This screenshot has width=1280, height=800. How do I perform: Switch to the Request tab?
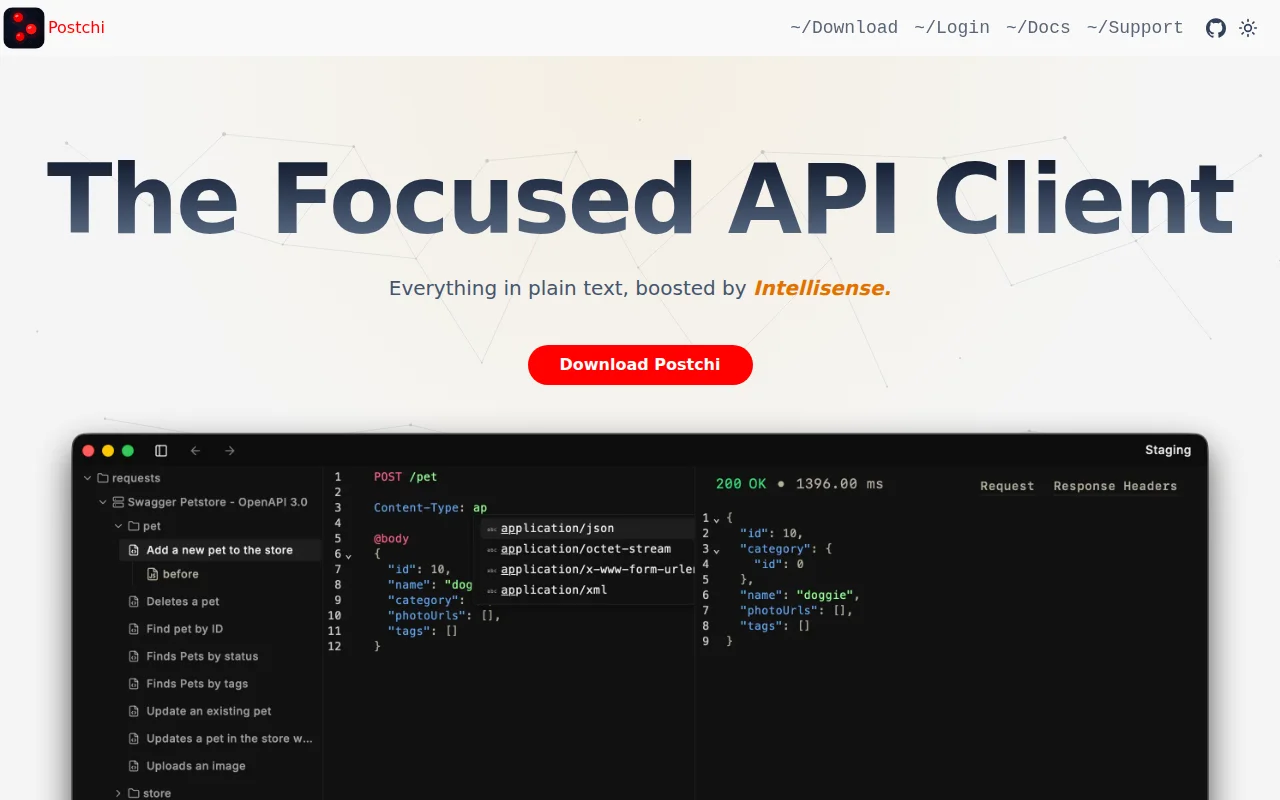tap(1007, 486)
